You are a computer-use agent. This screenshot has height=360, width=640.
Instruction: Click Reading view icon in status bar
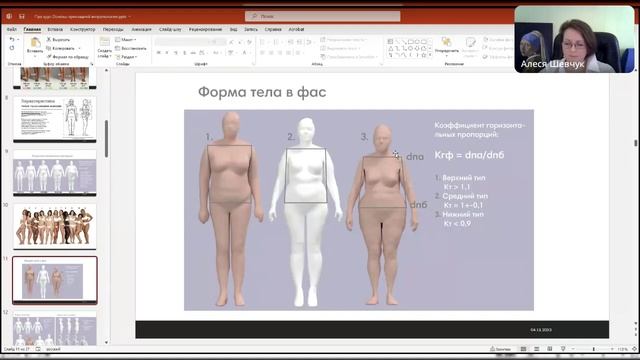(550, 349)
